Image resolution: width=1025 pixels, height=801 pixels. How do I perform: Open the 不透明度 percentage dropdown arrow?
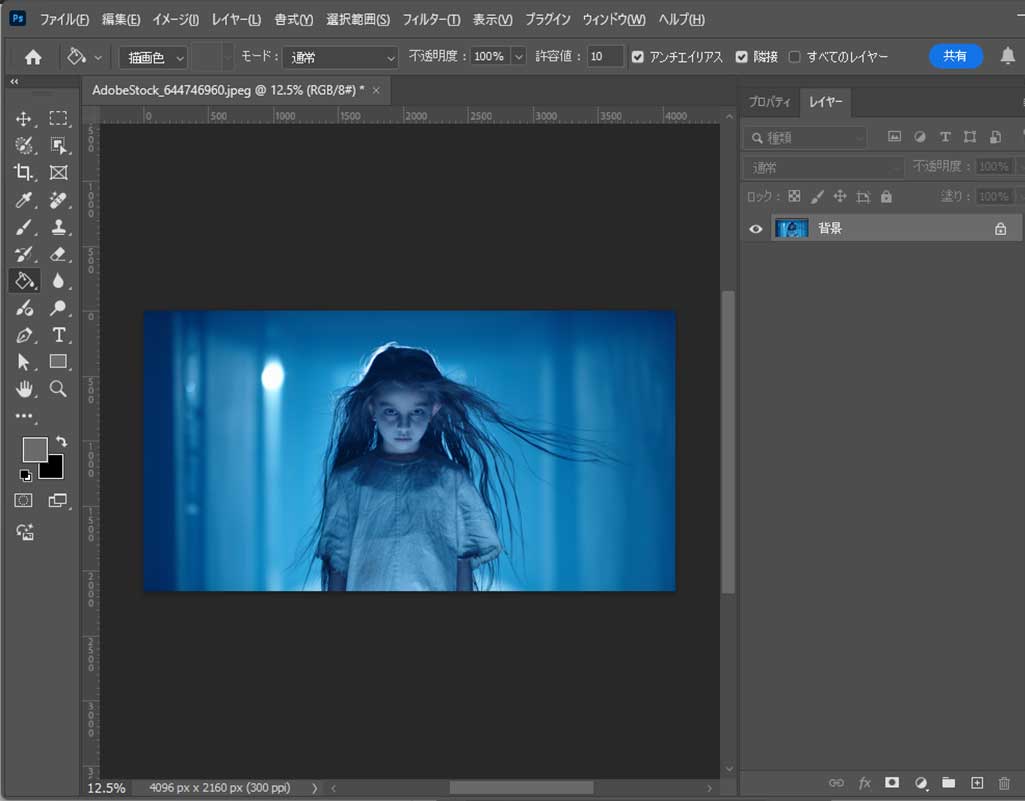click(518, 57)
